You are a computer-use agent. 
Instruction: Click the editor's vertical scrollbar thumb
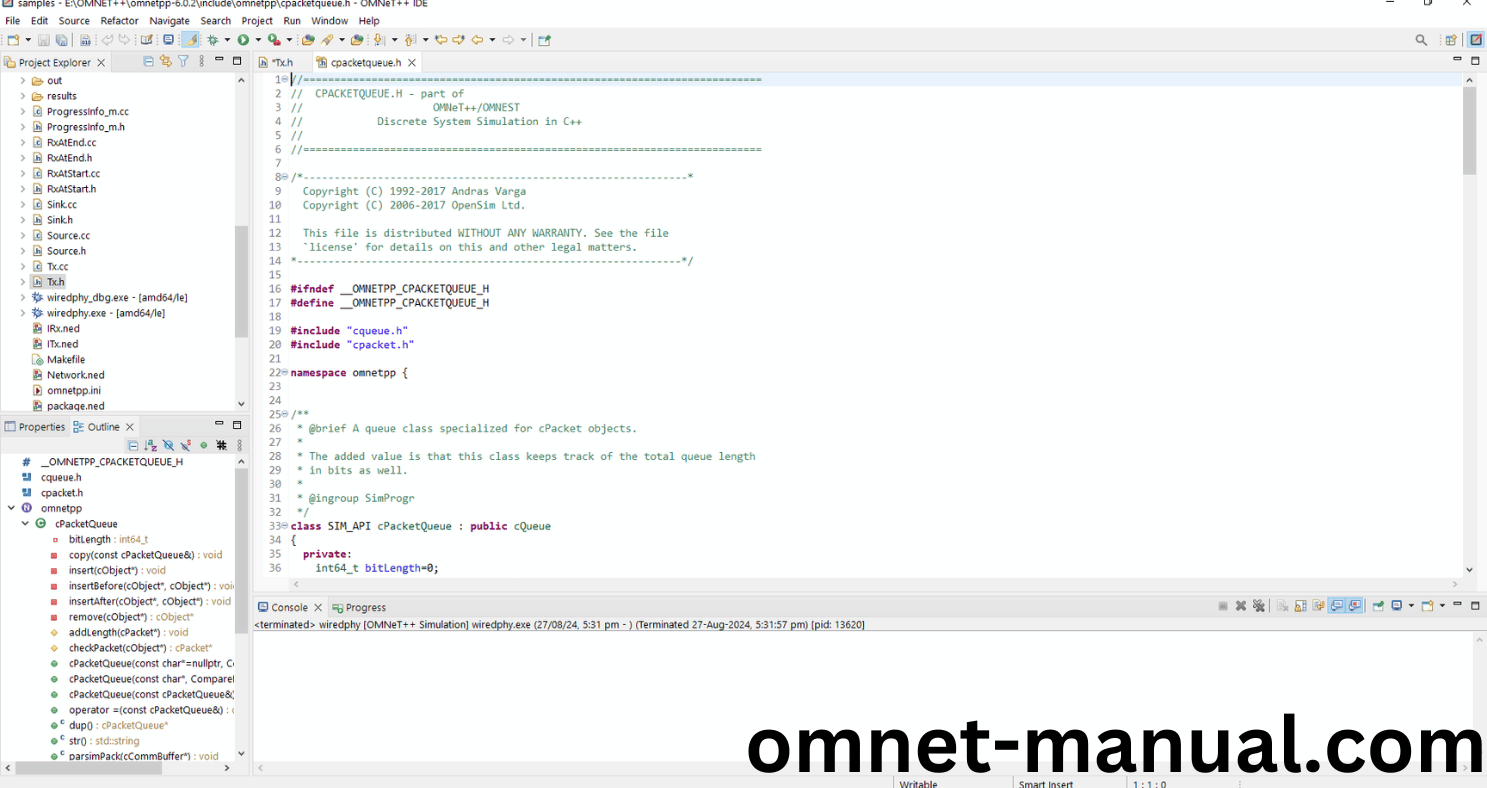coord(1469,130)
